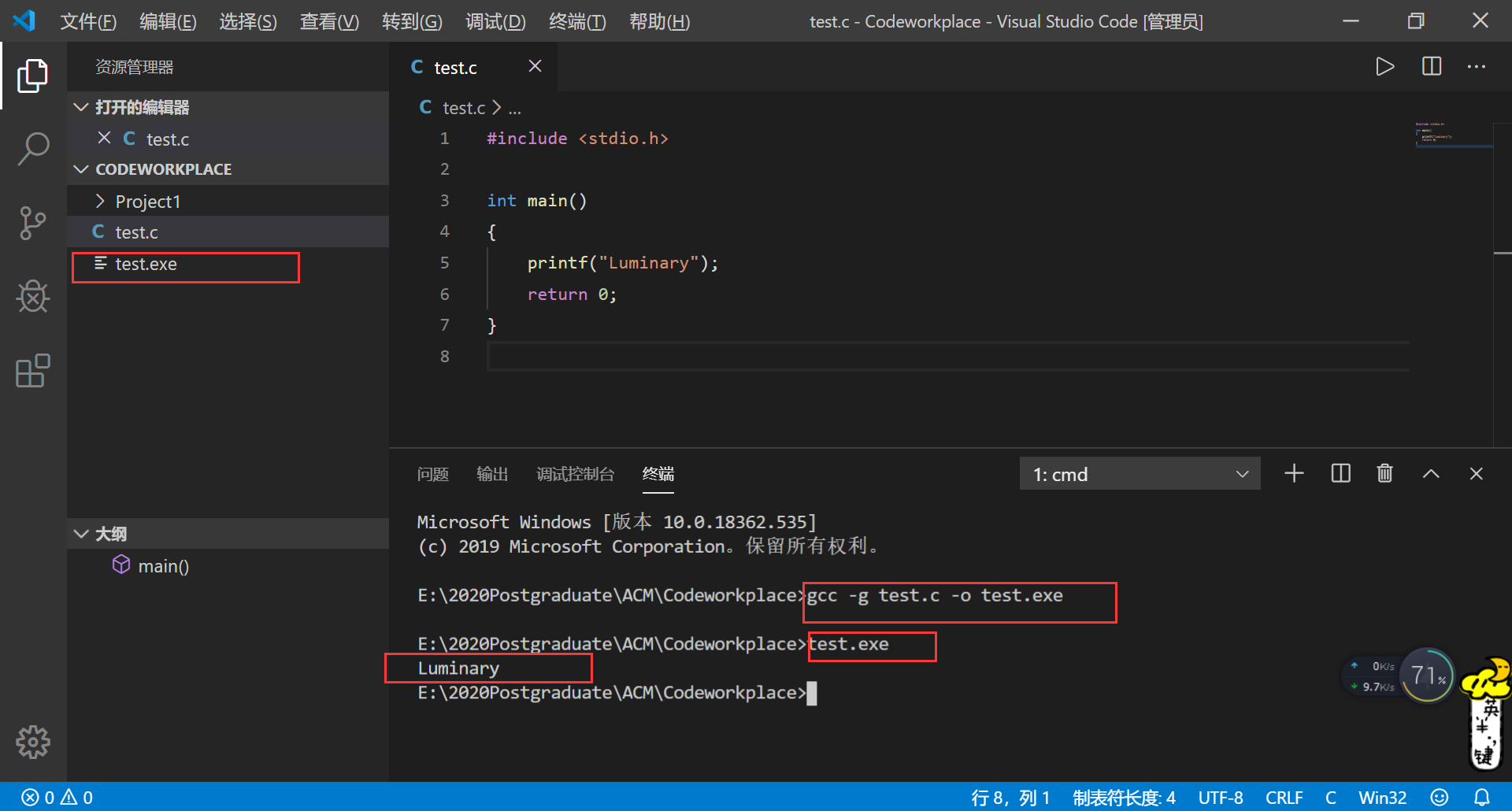This screenshot has height=811, width=1512.
Task: Open the Explorer view in activity bar
Action: click(32, 76)
